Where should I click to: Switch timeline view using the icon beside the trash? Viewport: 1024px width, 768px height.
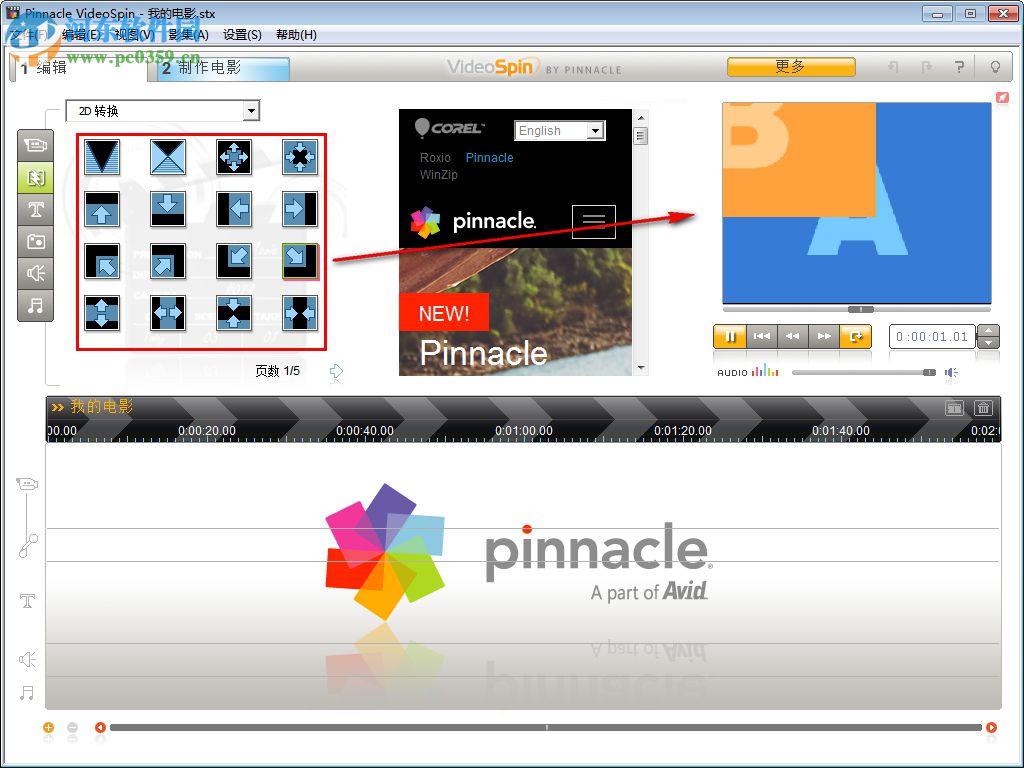point(955,408)
